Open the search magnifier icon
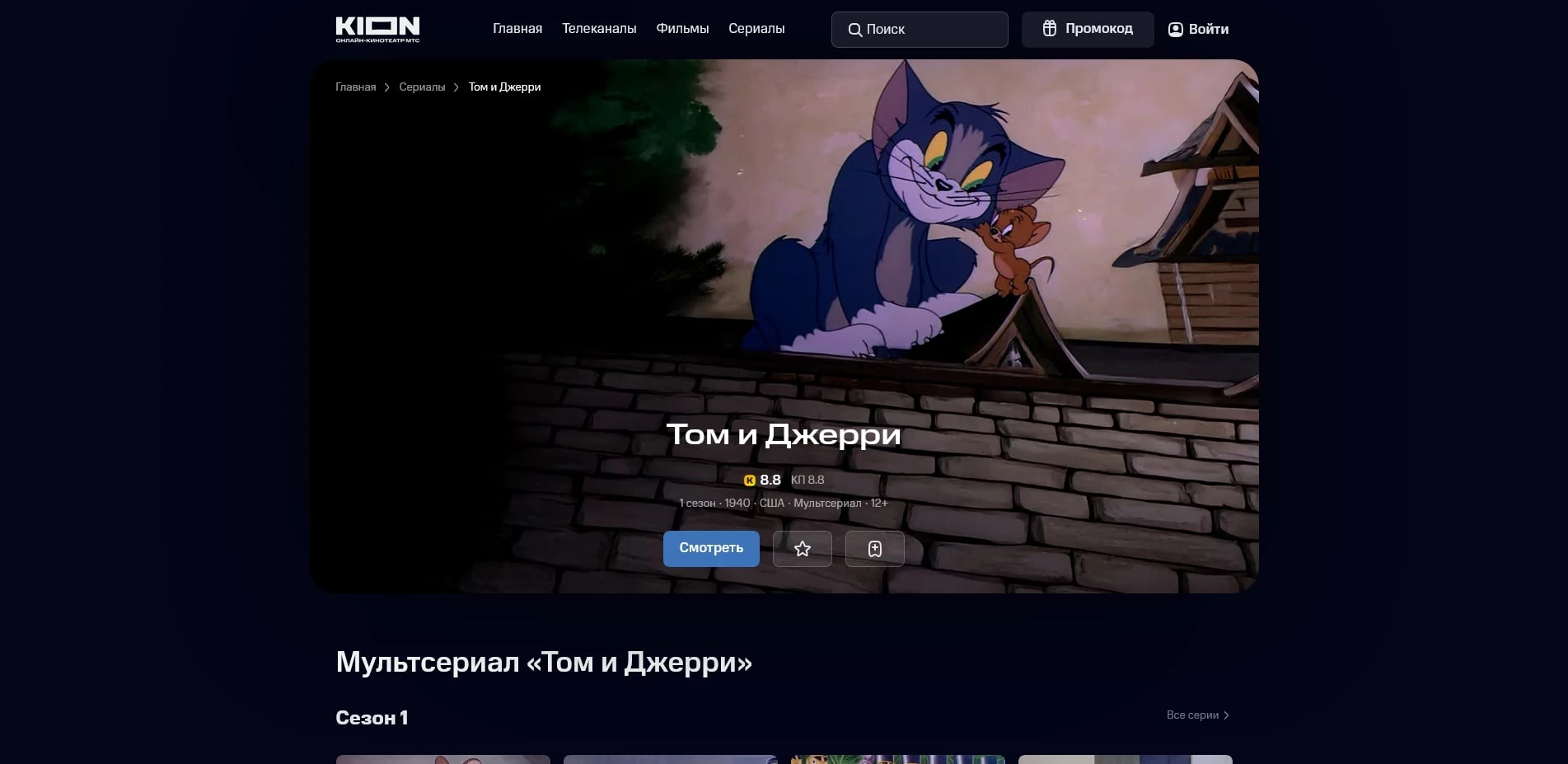The width and height of the screenshot is (1568, 764). point(856,30)
